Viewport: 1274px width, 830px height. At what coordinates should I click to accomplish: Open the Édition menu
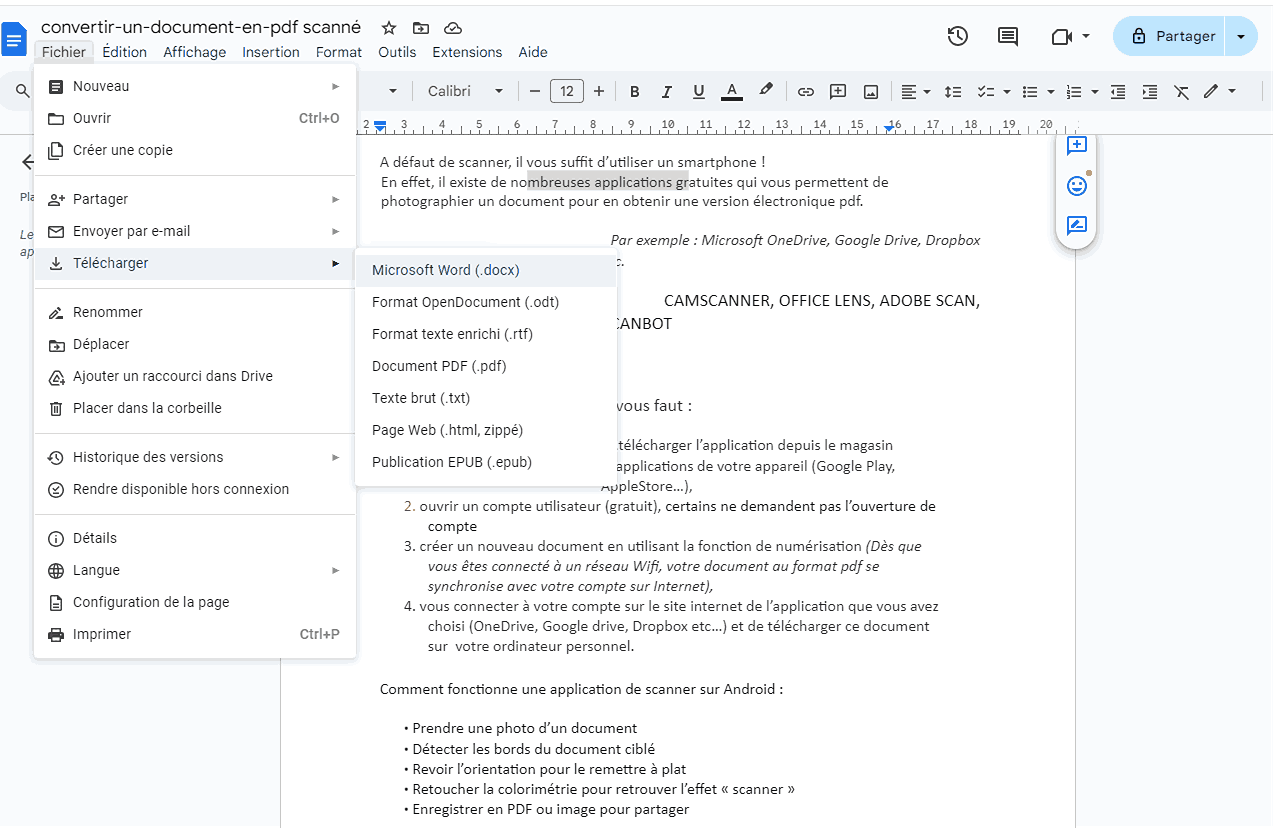click(x=124, y=52)
